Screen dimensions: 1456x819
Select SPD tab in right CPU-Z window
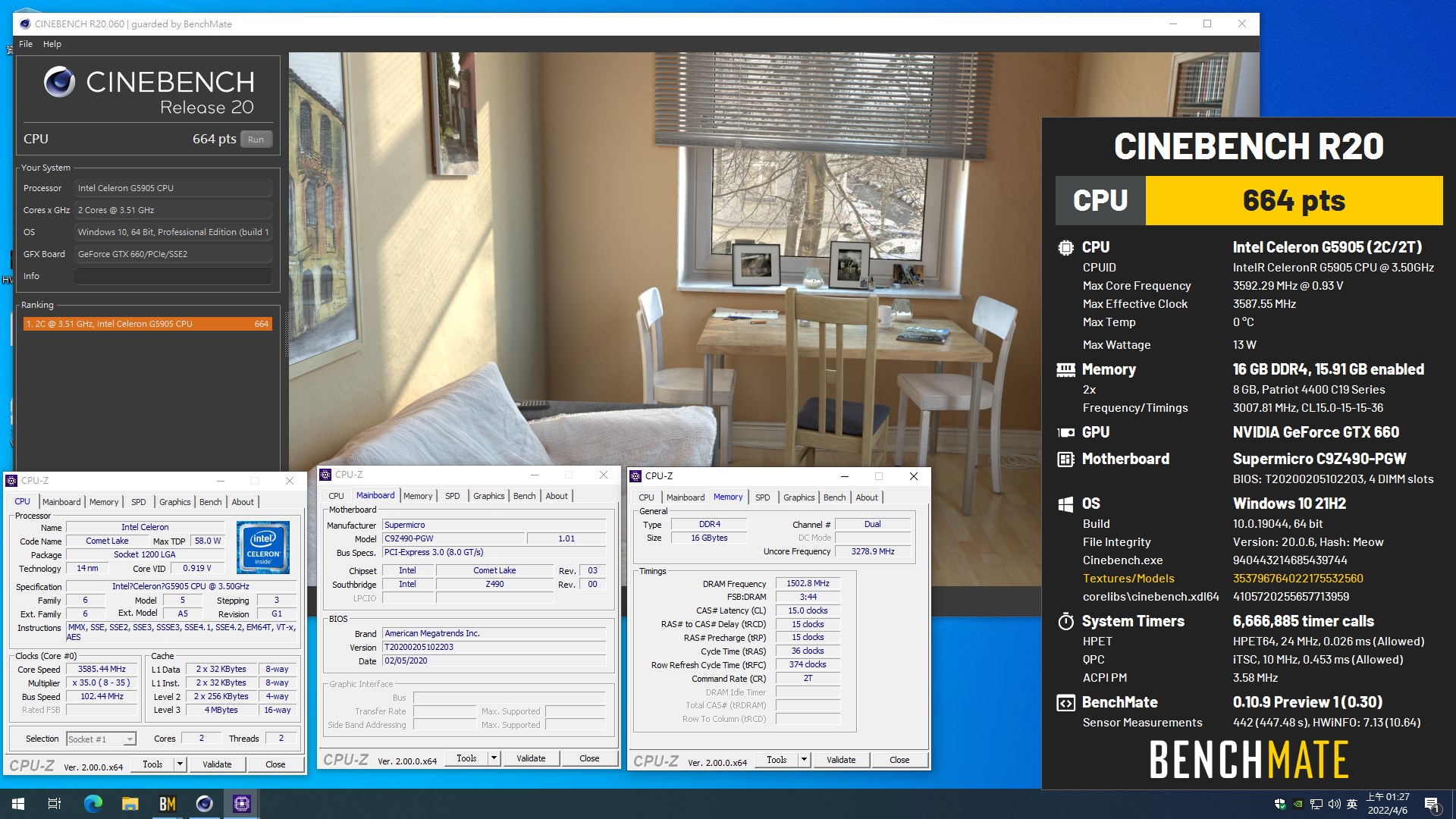tap(763, 497)
